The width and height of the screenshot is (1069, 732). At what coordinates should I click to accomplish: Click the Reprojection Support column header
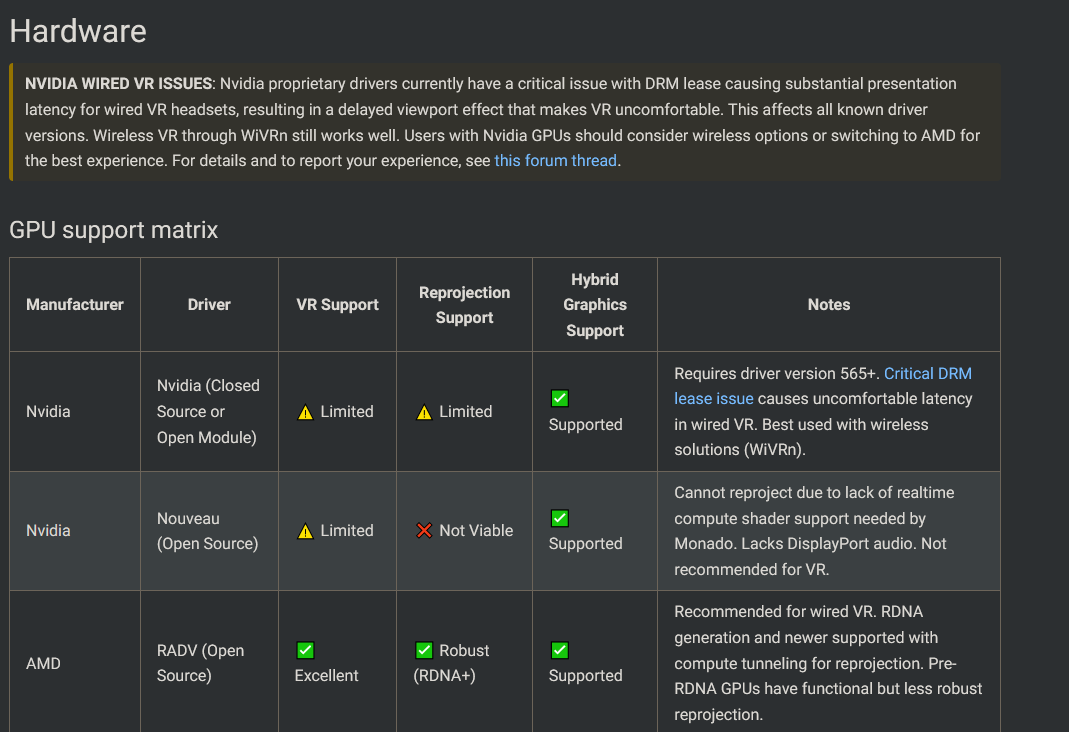(464, 305)
